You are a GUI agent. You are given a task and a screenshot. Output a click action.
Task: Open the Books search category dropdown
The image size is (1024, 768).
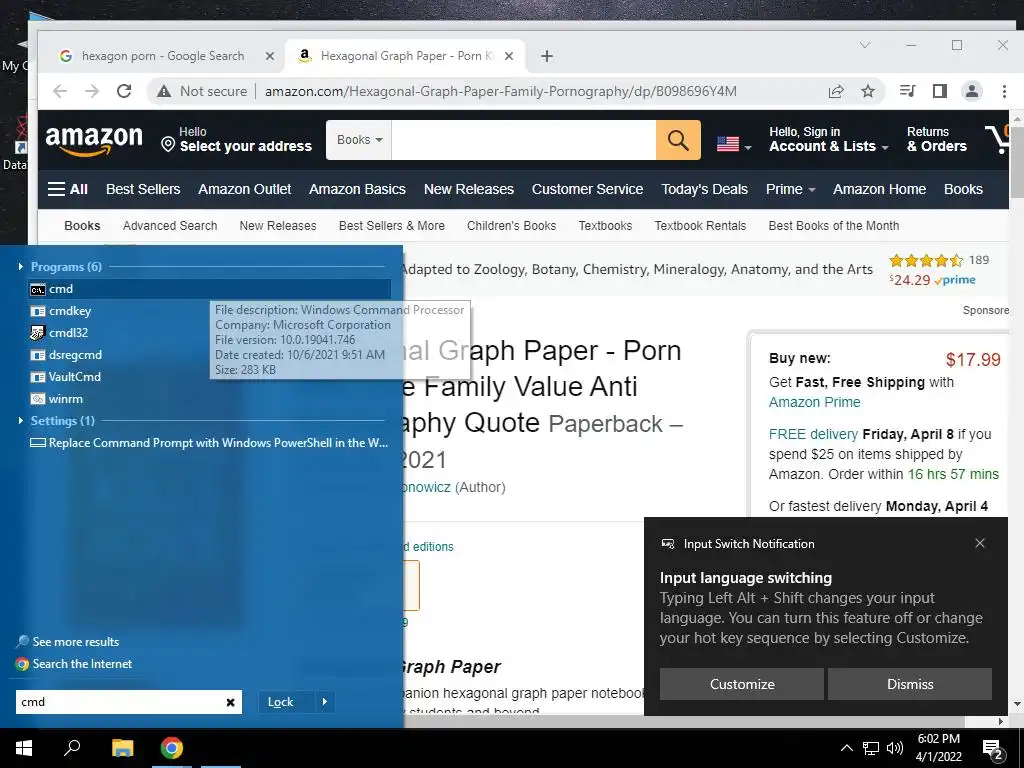359,140
